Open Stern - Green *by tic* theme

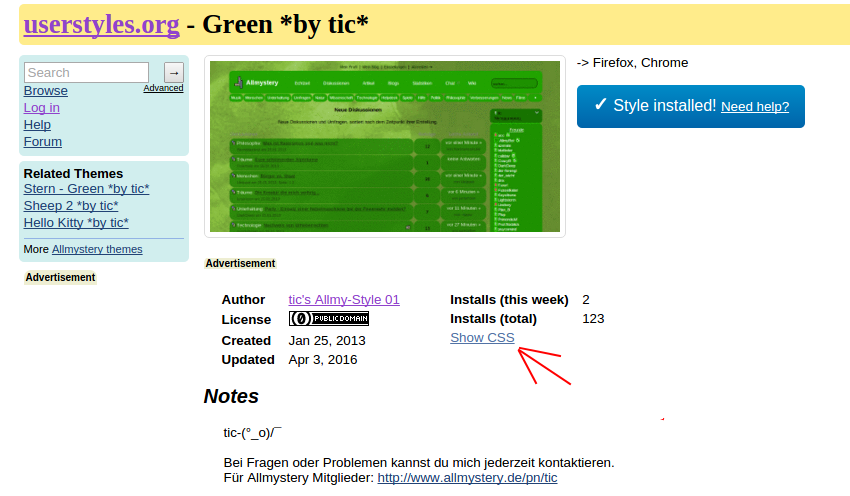pos(86,189)
